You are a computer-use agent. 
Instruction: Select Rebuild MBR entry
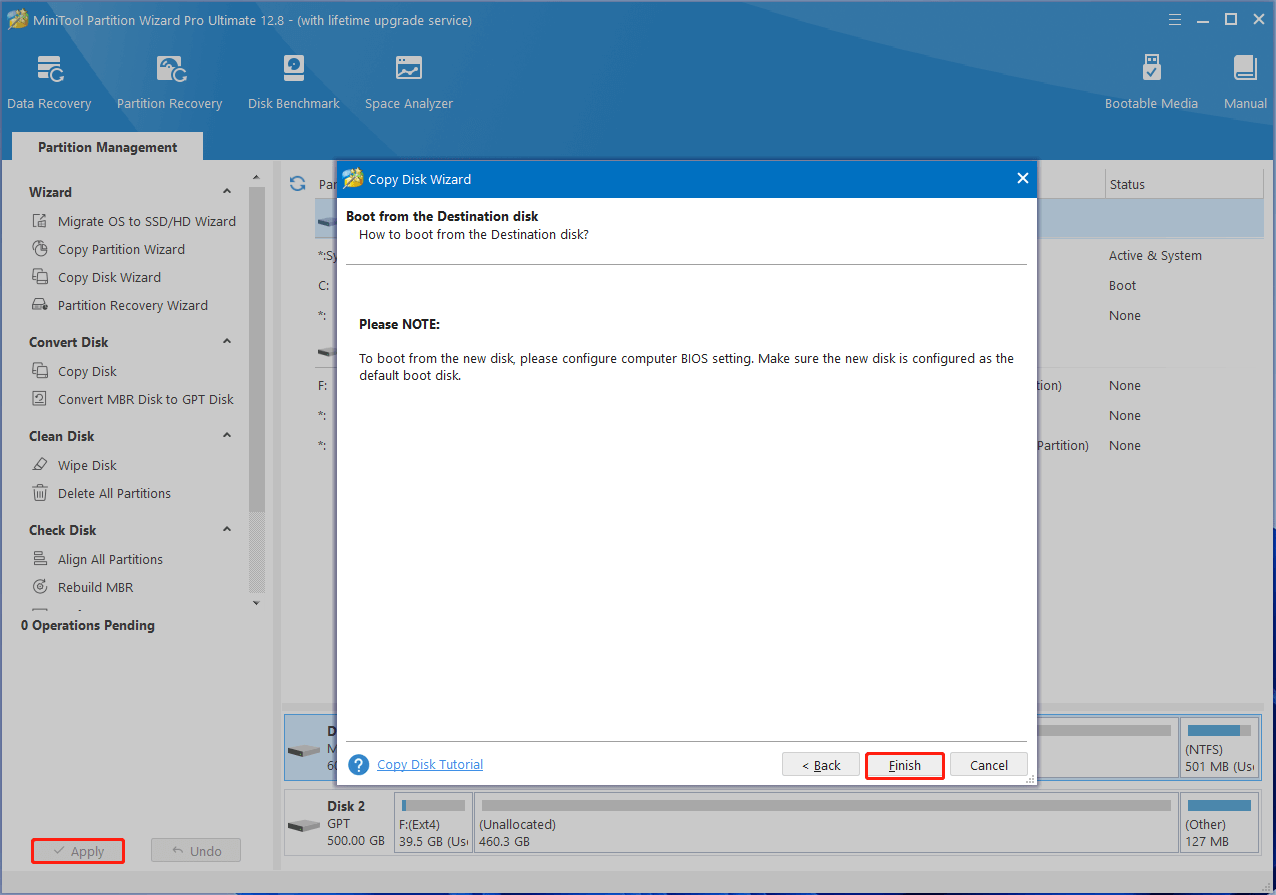pos(95,587)
